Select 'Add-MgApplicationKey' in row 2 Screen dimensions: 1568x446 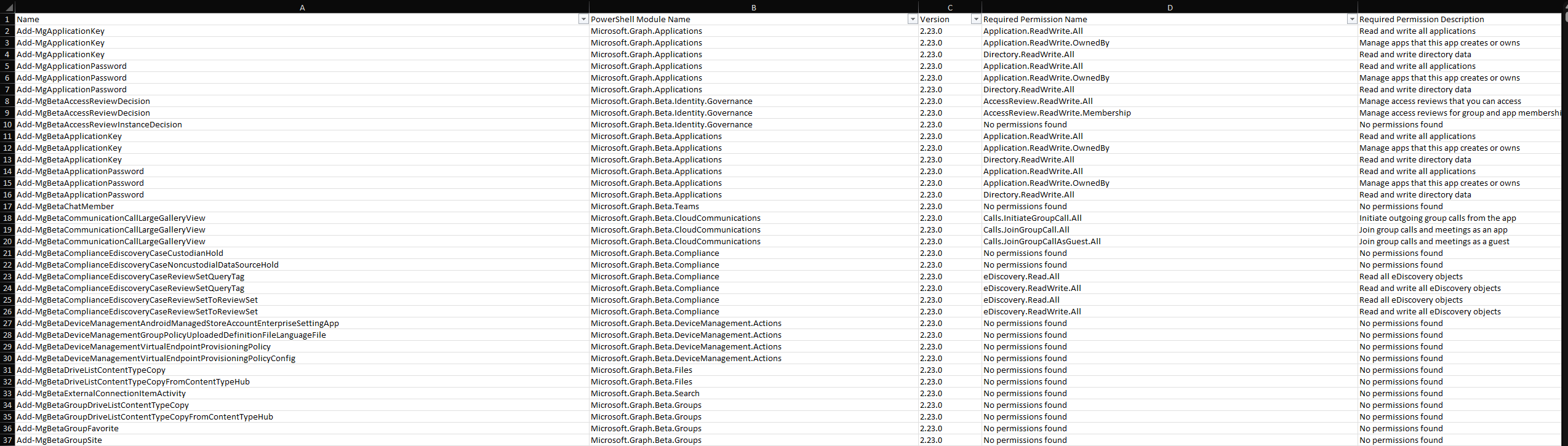pyautogui.click(x=302, y=31)
